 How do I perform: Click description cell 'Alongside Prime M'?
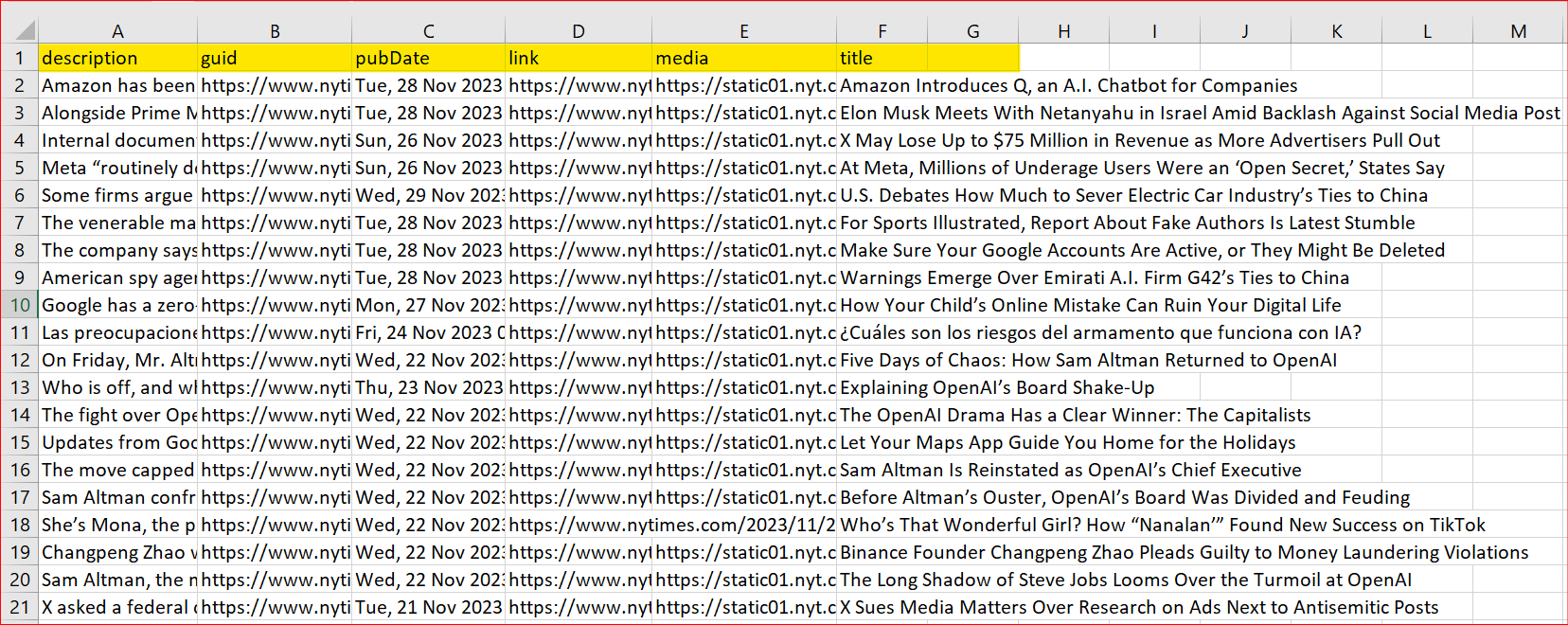(117, 113)
